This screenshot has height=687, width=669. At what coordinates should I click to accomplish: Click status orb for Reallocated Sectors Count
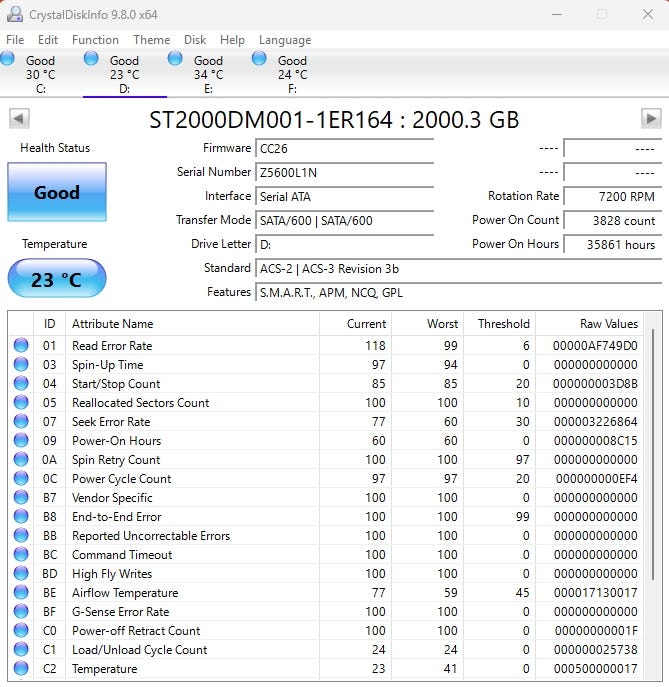[x=21, y=402]
